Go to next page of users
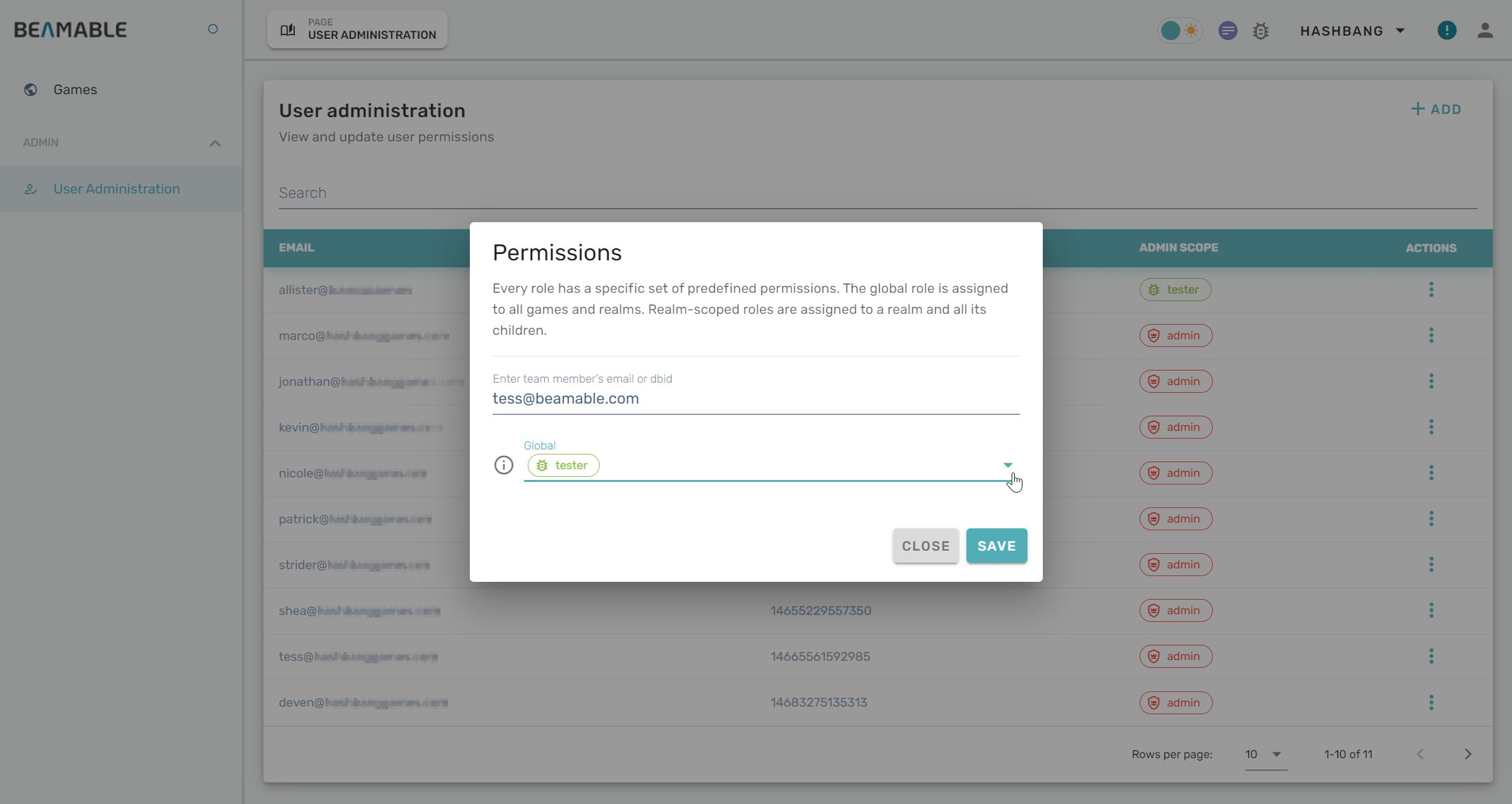 1468,754
